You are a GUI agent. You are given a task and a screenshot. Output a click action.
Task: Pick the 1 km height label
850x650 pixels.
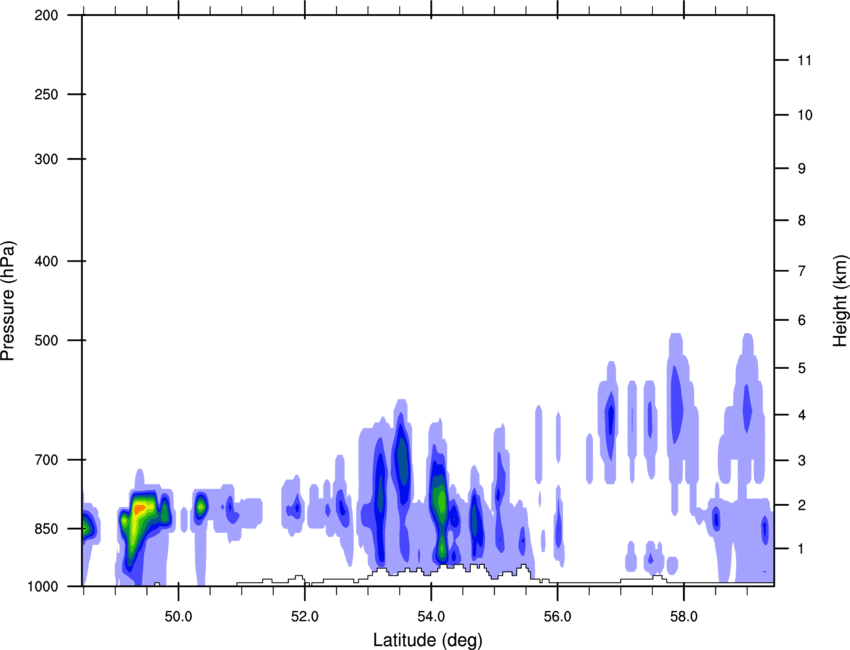(802, 549)
